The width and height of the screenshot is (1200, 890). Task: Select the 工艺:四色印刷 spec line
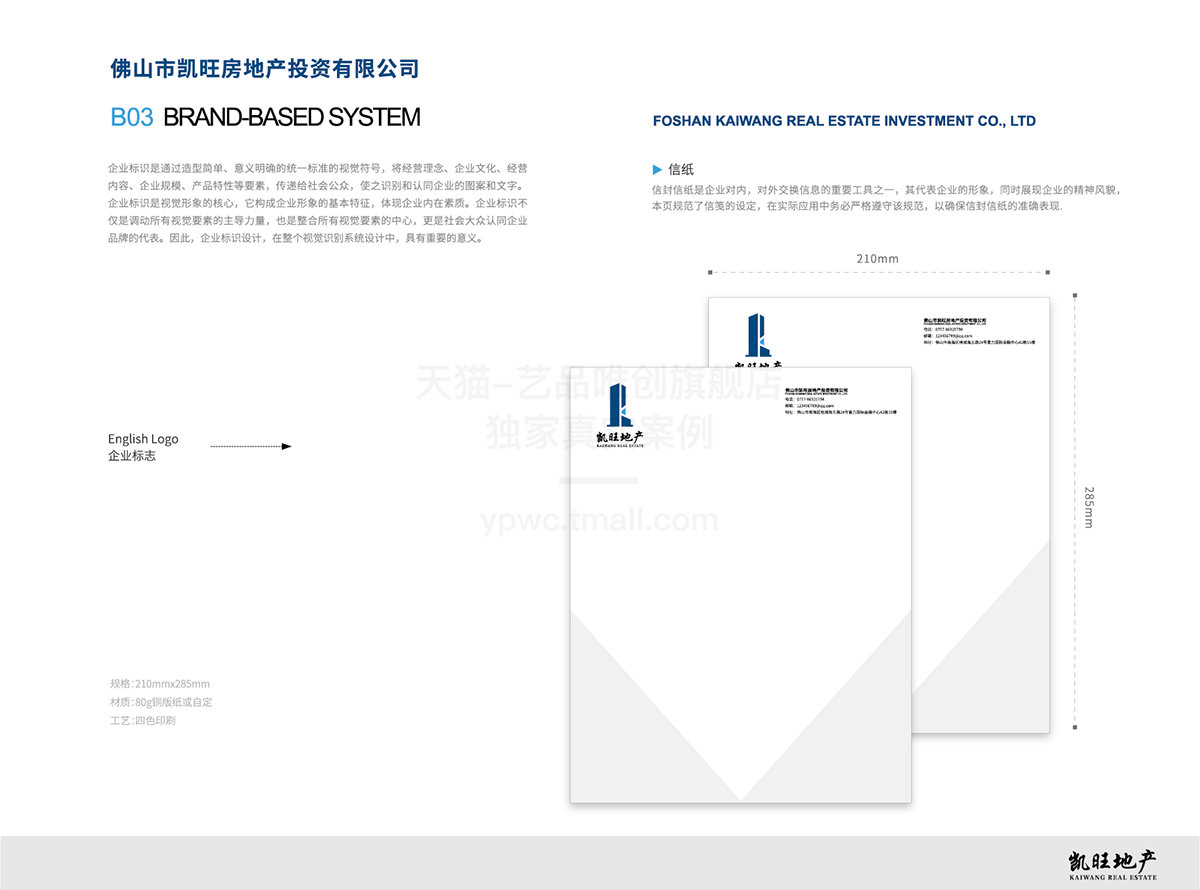click(x=143, y=720)
